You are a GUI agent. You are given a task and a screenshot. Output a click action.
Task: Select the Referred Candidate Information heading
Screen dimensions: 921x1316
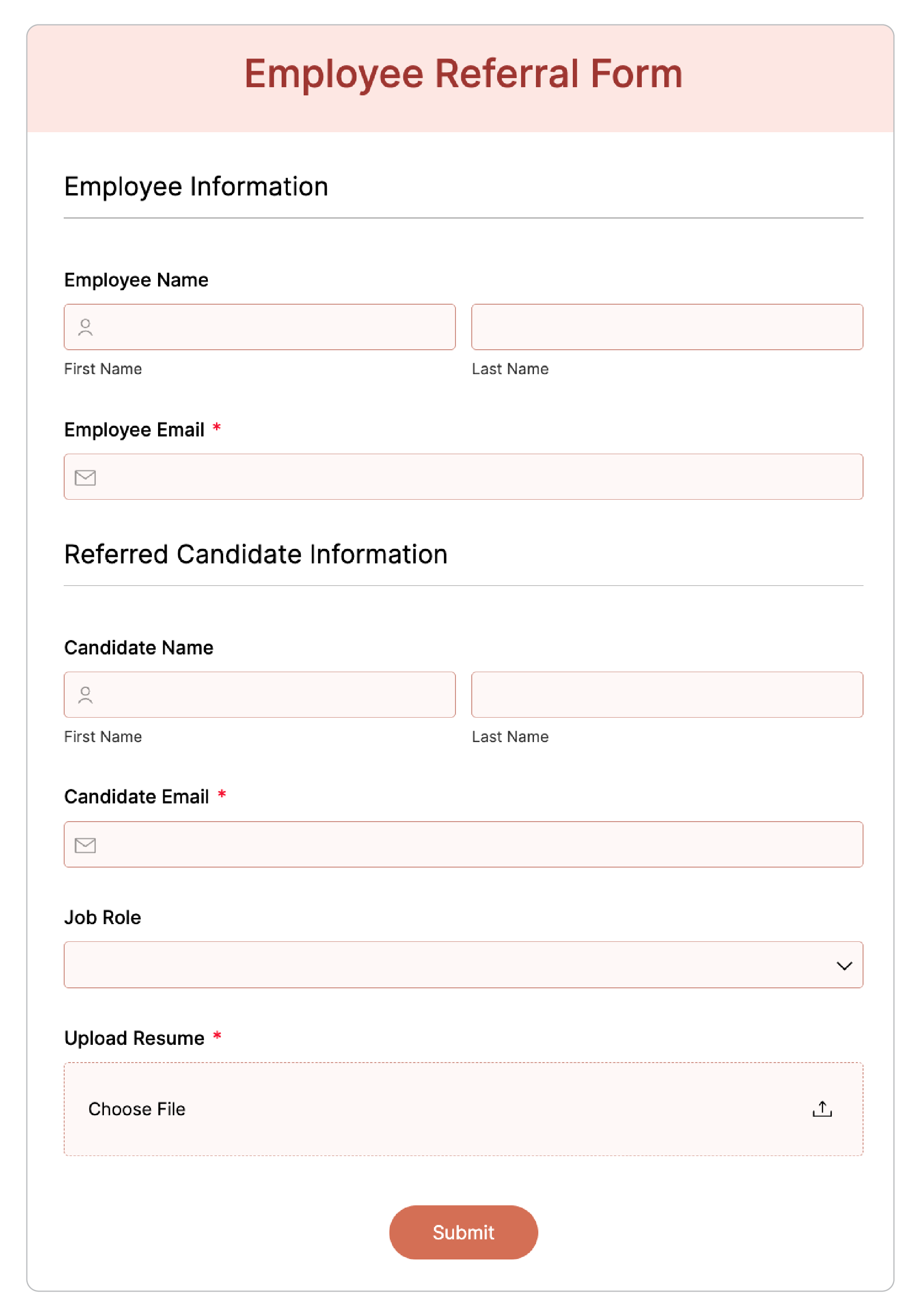[x=256, y=554]
